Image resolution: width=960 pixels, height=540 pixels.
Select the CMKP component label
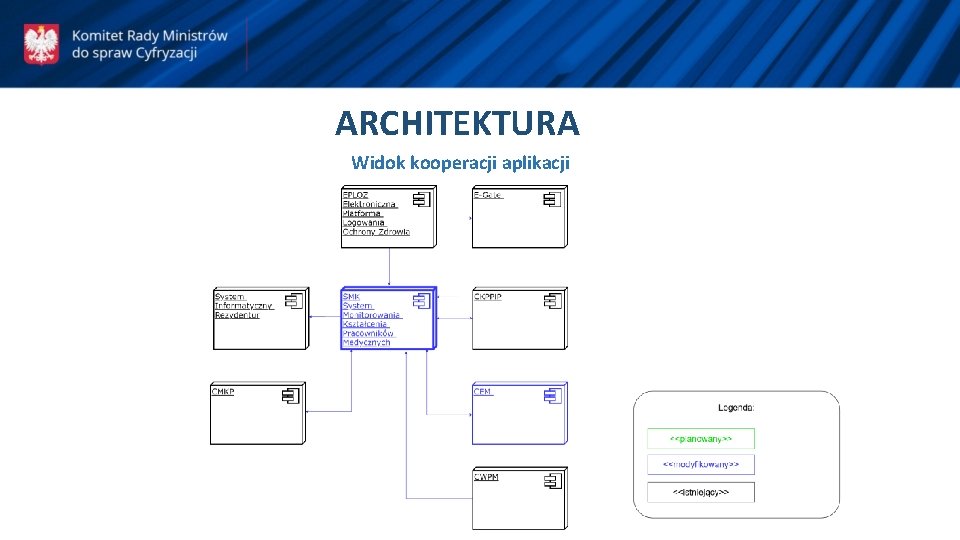tap(223, 392)
